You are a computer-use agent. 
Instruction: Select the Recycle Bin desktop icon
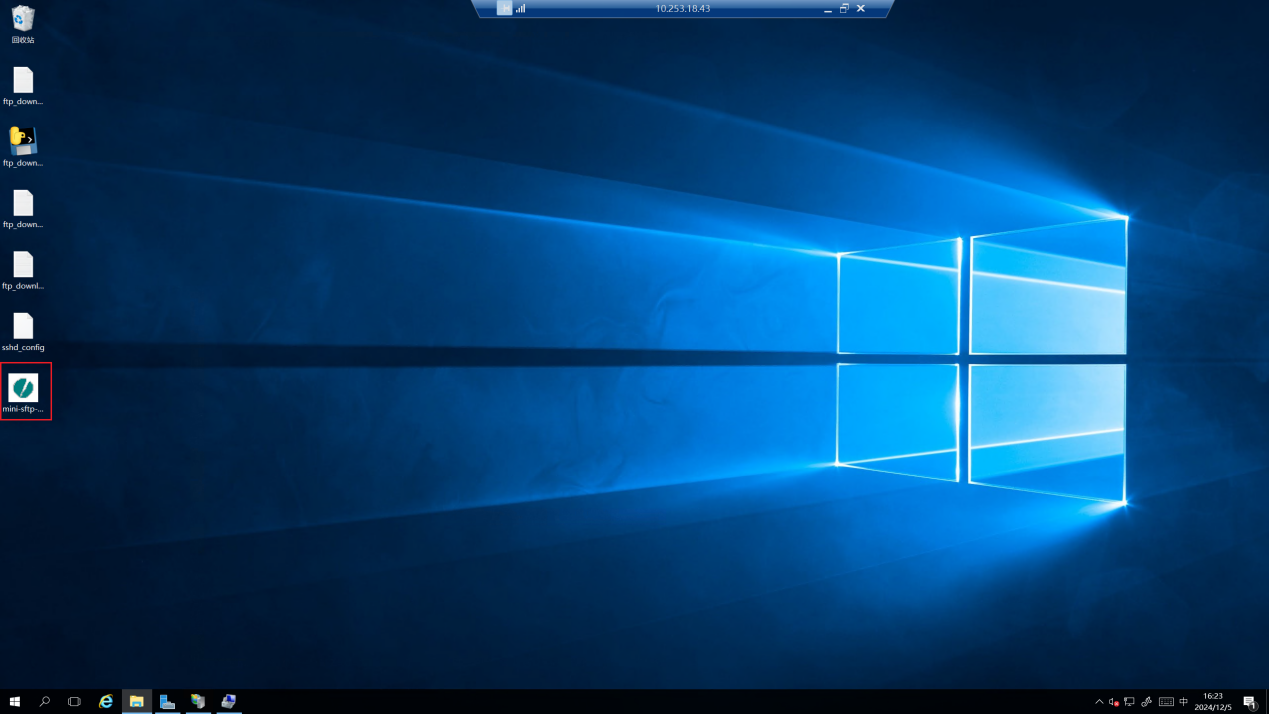tap(23, 24)
